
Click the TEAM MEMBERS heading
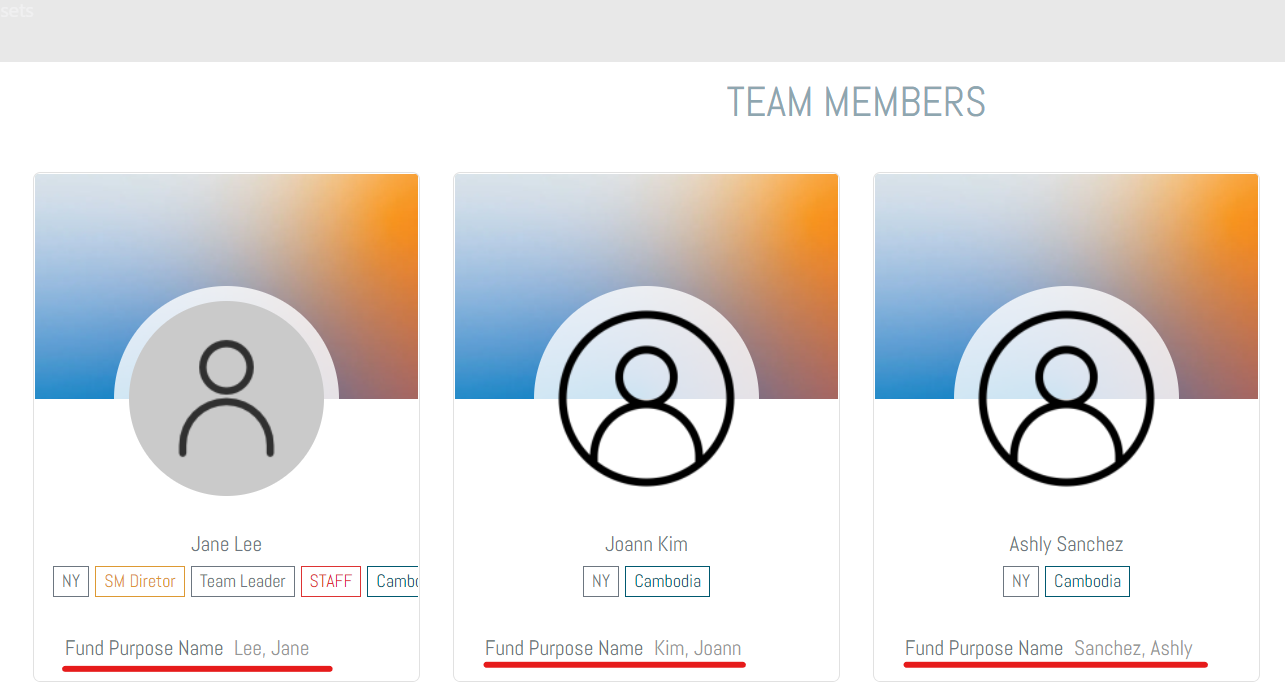(x=856, y=102)
